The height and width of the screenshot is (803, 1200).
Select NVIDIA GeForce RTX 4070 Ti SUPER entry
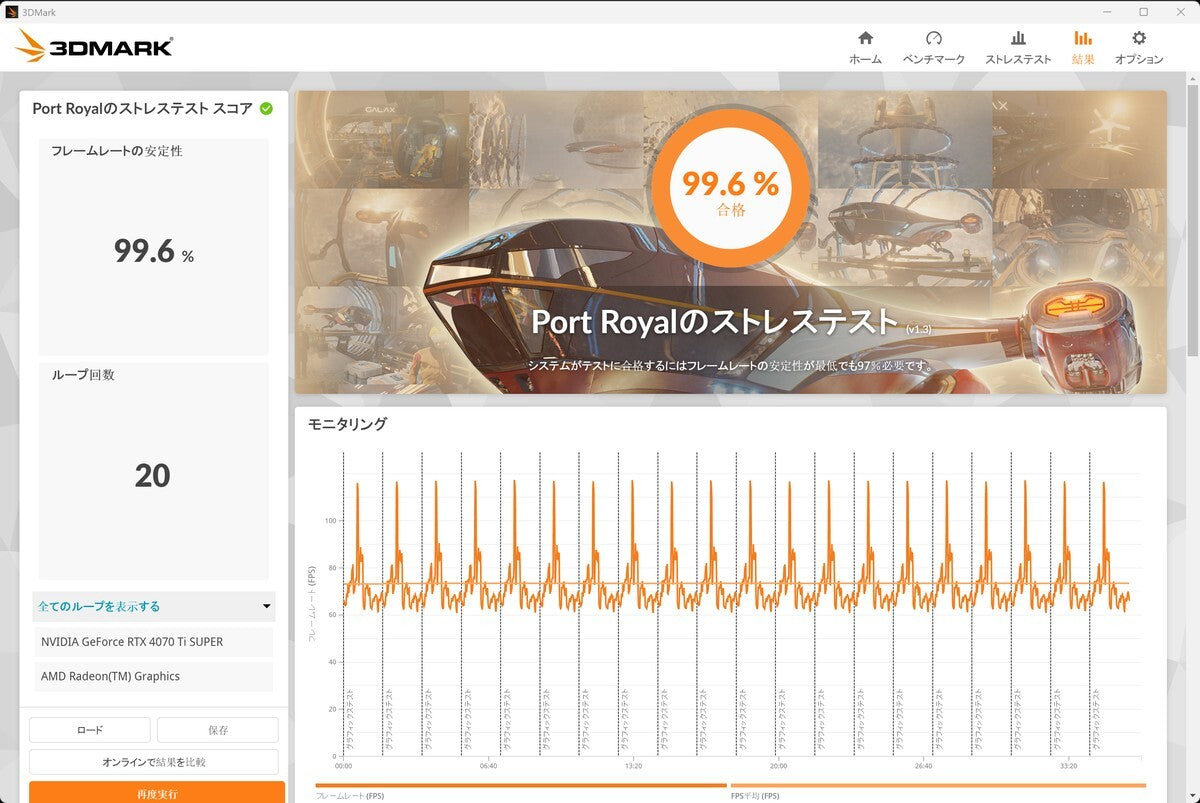(x=154, y=642)
